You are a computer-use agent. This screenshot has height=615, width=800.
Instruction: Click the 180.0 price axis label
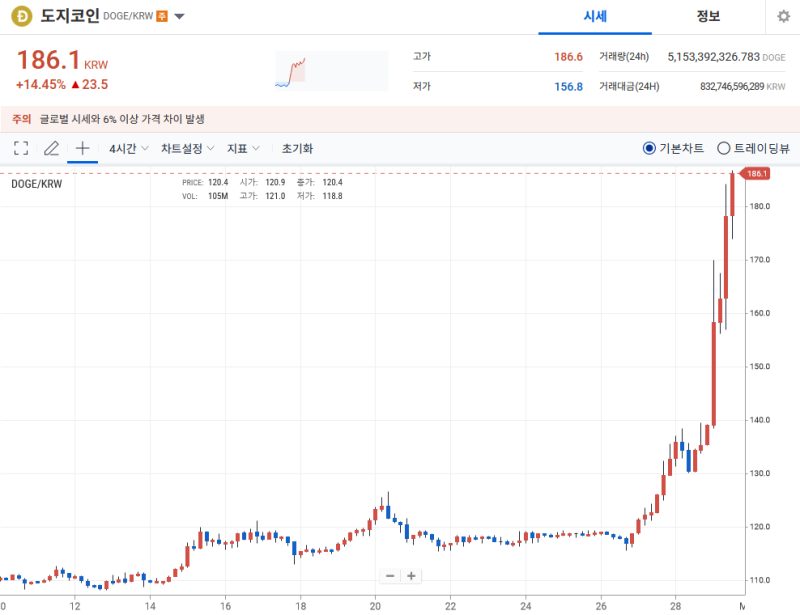tap(760, 206)
